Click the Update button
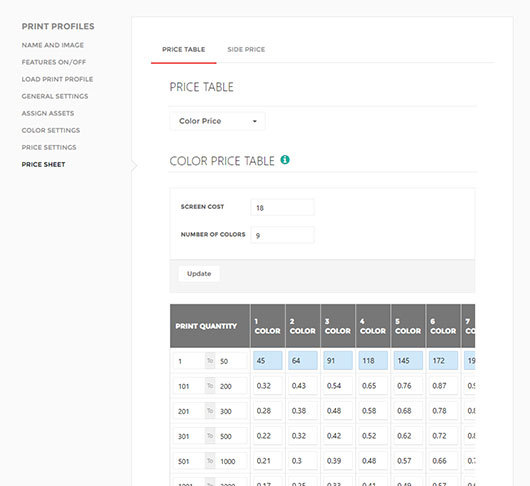The width and height of the screenshot is (530, 486). (199, 274)
